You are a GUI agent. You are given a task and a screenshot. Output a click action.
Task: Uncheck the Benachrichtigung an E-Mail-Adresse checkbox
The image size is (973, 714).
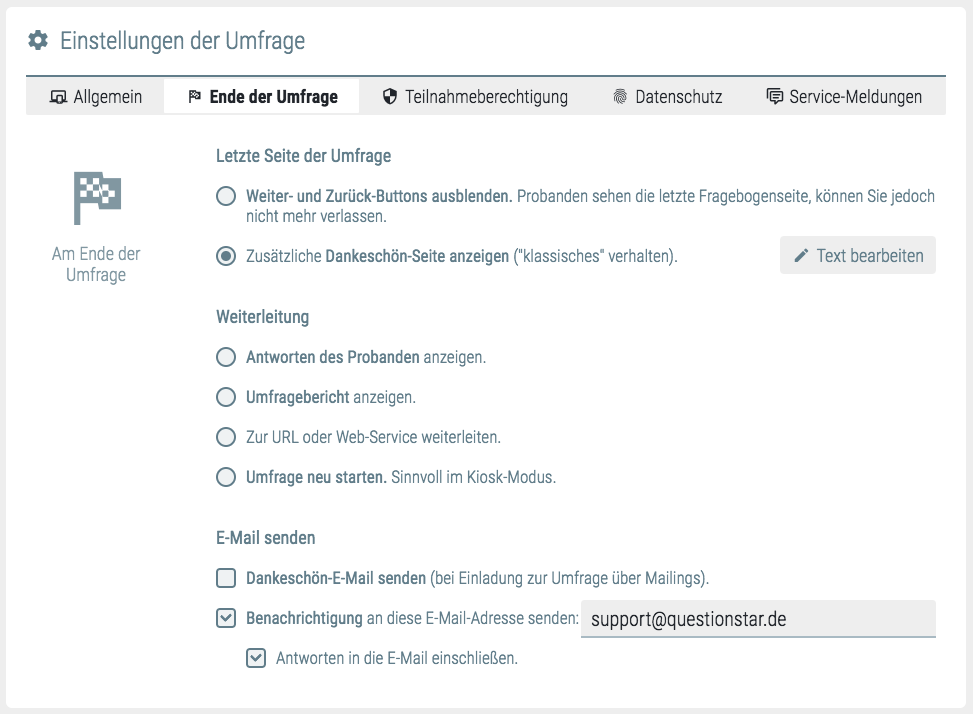(x=226, y=618)
